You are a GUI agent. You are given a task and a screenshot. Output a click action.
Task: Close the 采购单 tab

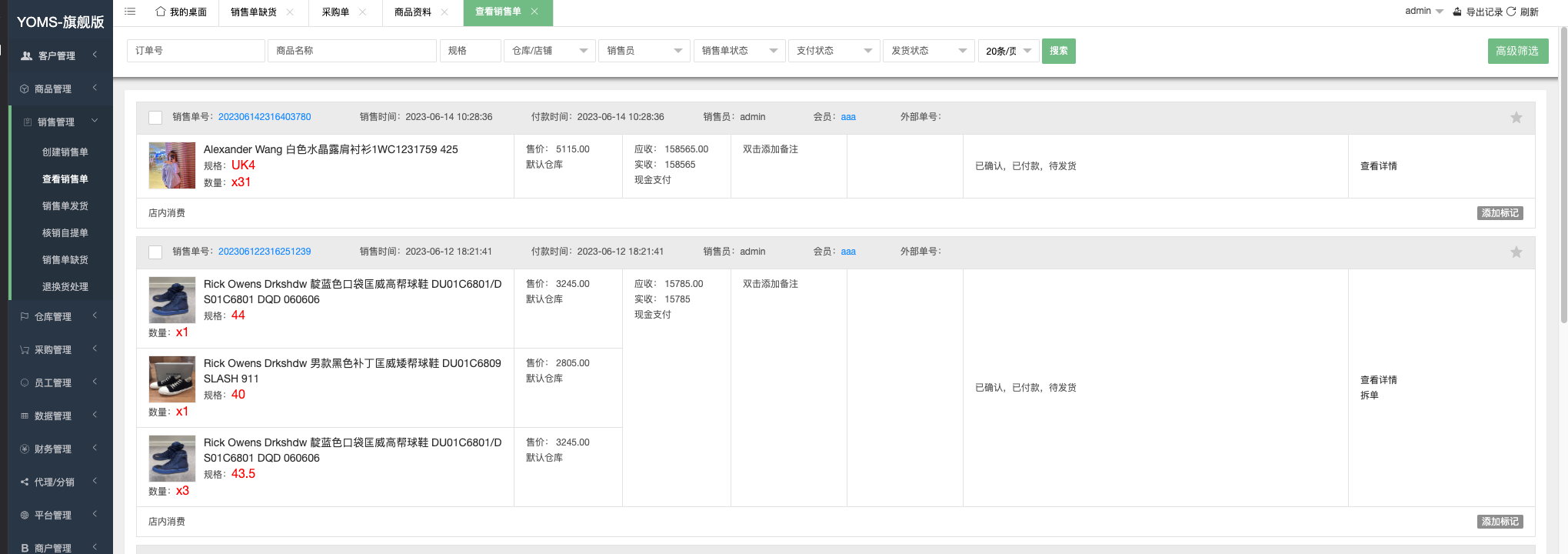point(362,12)
